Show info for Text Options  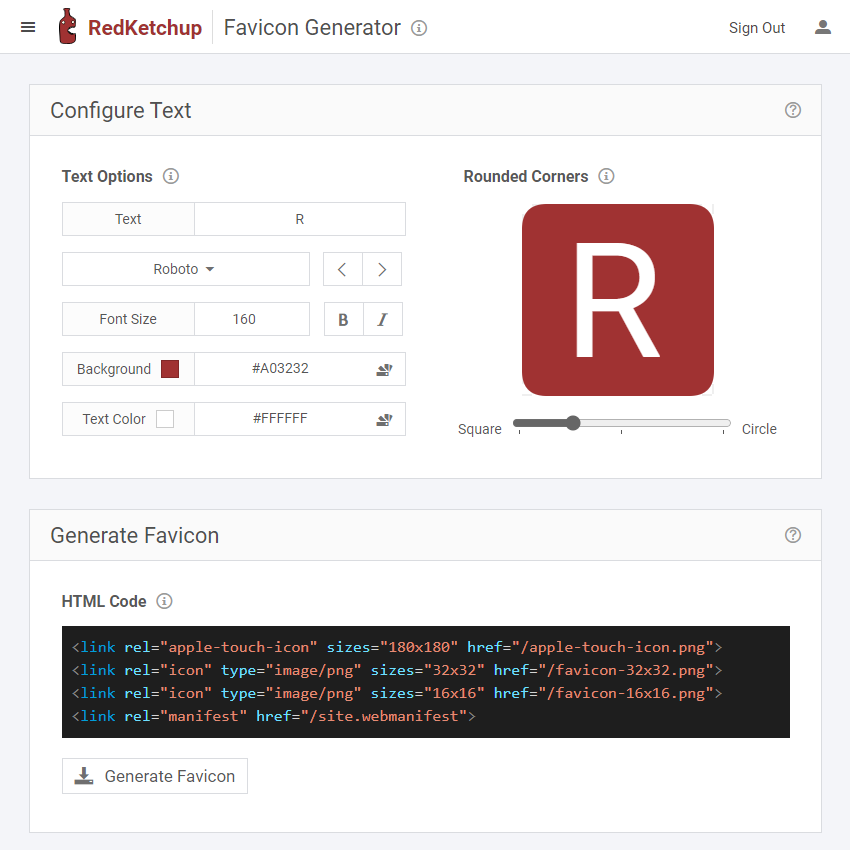[x=171, y=176]
